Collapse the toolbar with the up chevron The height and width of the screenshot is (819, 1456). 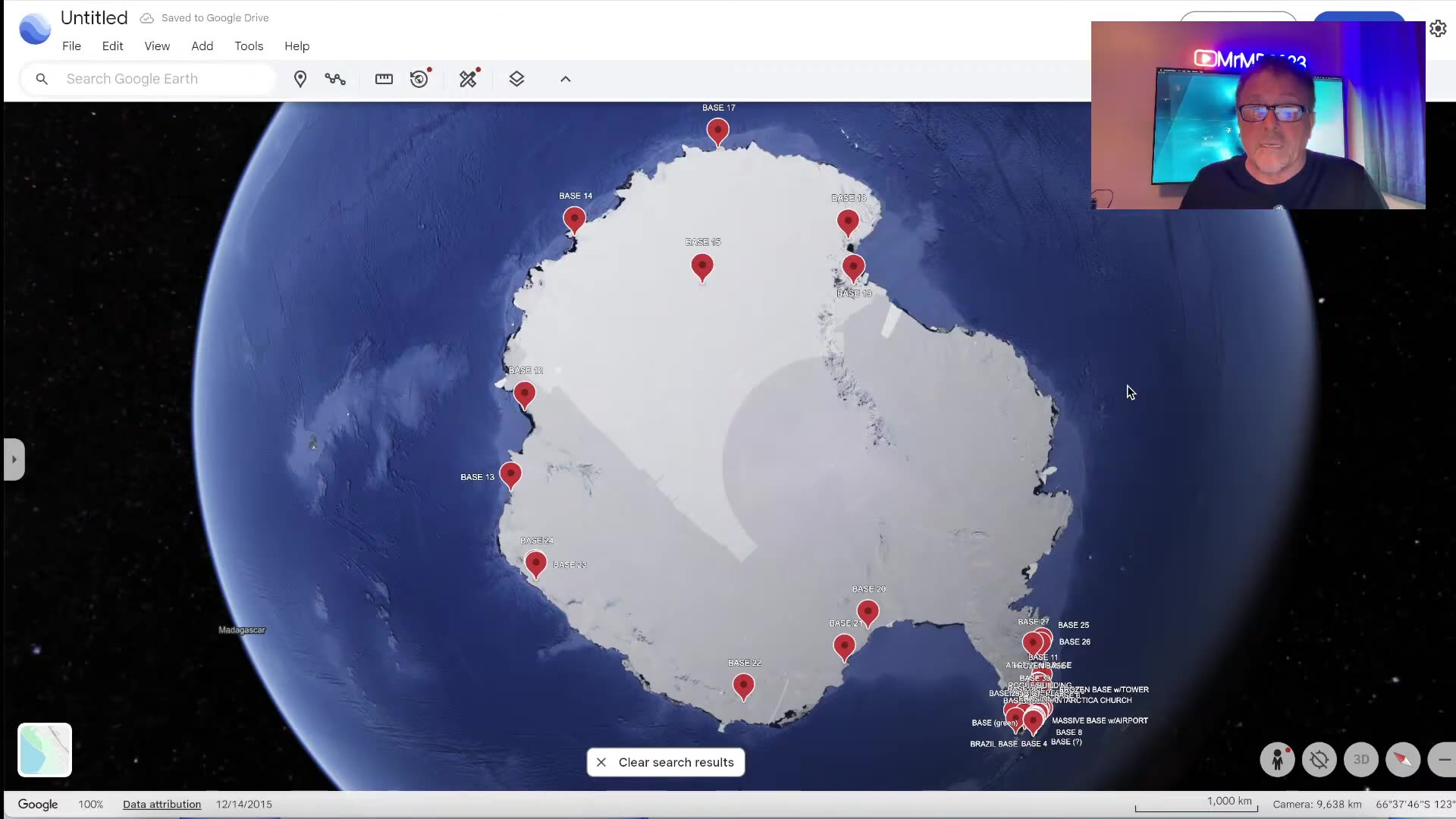tap(566, 79)
